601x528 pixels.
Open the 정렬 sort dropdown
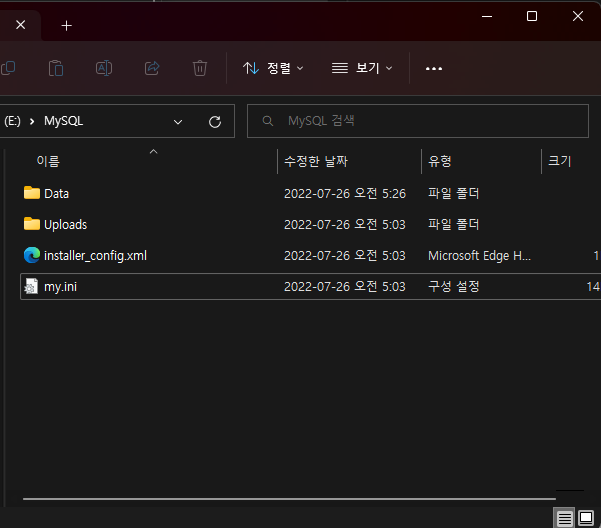pyautogui.click(x=273, y=69)
